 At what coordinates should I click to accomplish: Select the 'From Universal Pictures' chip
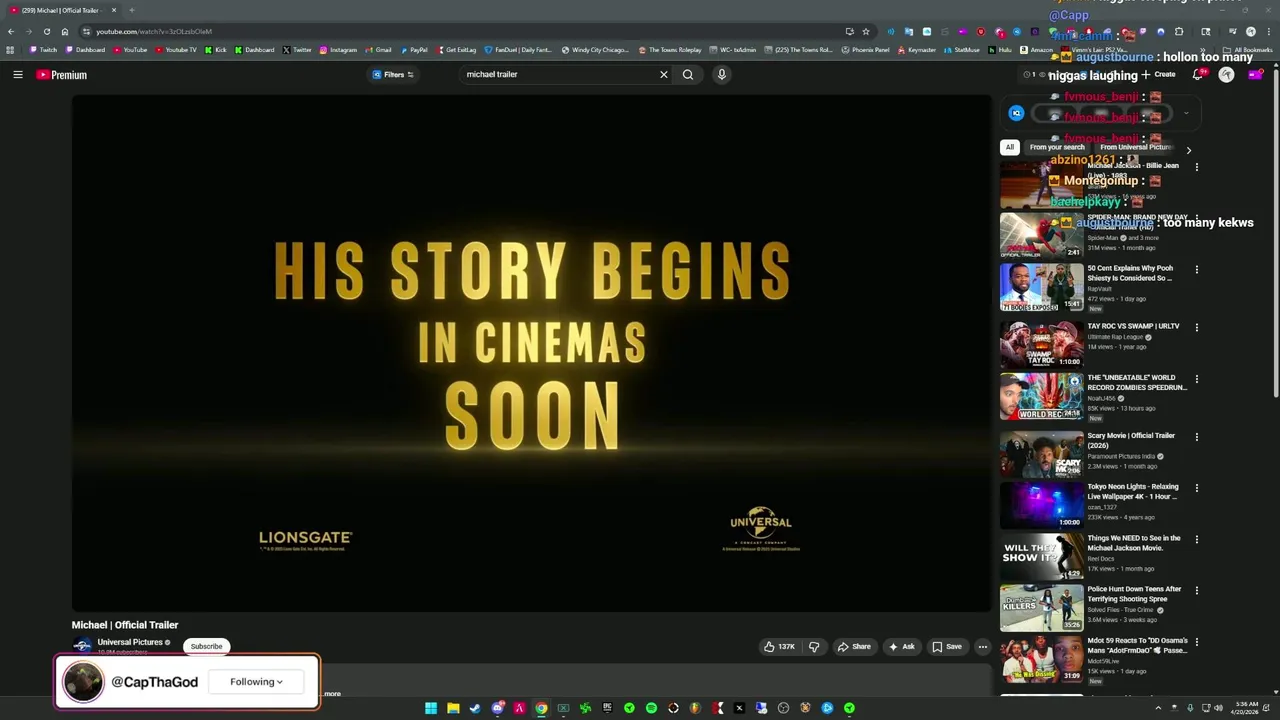tap(1136, 147)
